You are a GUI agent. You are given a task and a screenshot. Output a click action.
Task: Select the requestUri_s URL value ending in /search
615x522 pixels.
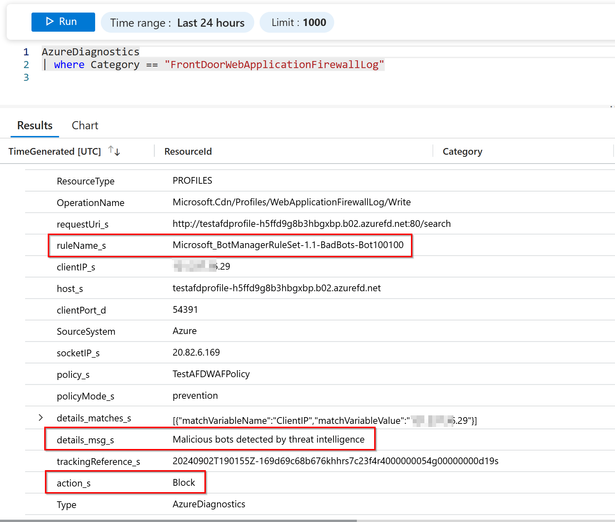(x=311, y=224)
